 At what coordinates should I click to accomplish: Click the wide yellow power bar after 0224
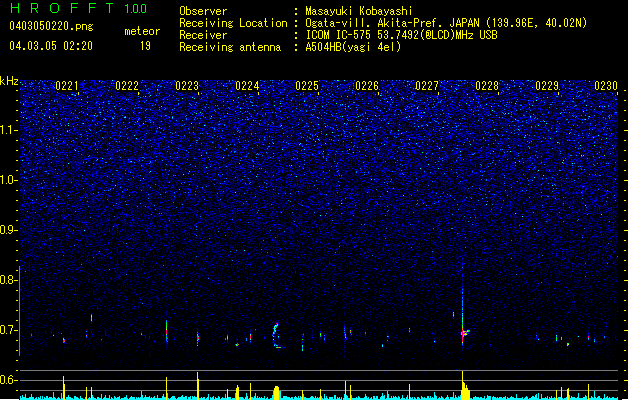point(276,392)
